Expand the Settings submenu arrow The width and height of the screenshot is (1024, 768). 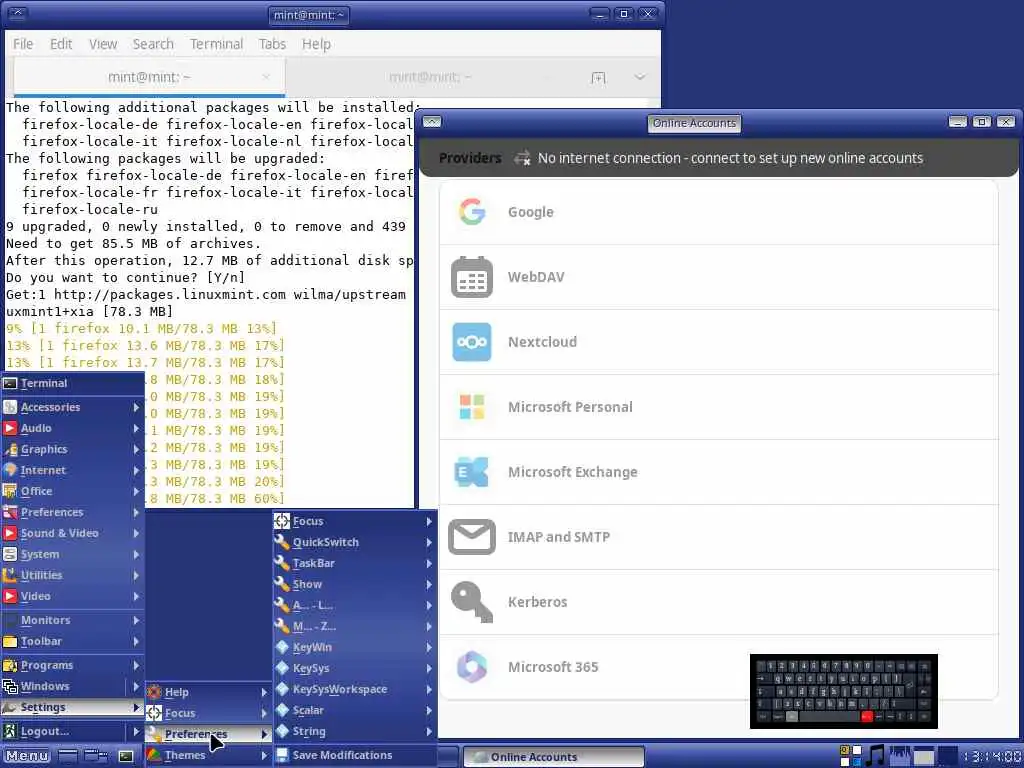[x=136, y=707]
